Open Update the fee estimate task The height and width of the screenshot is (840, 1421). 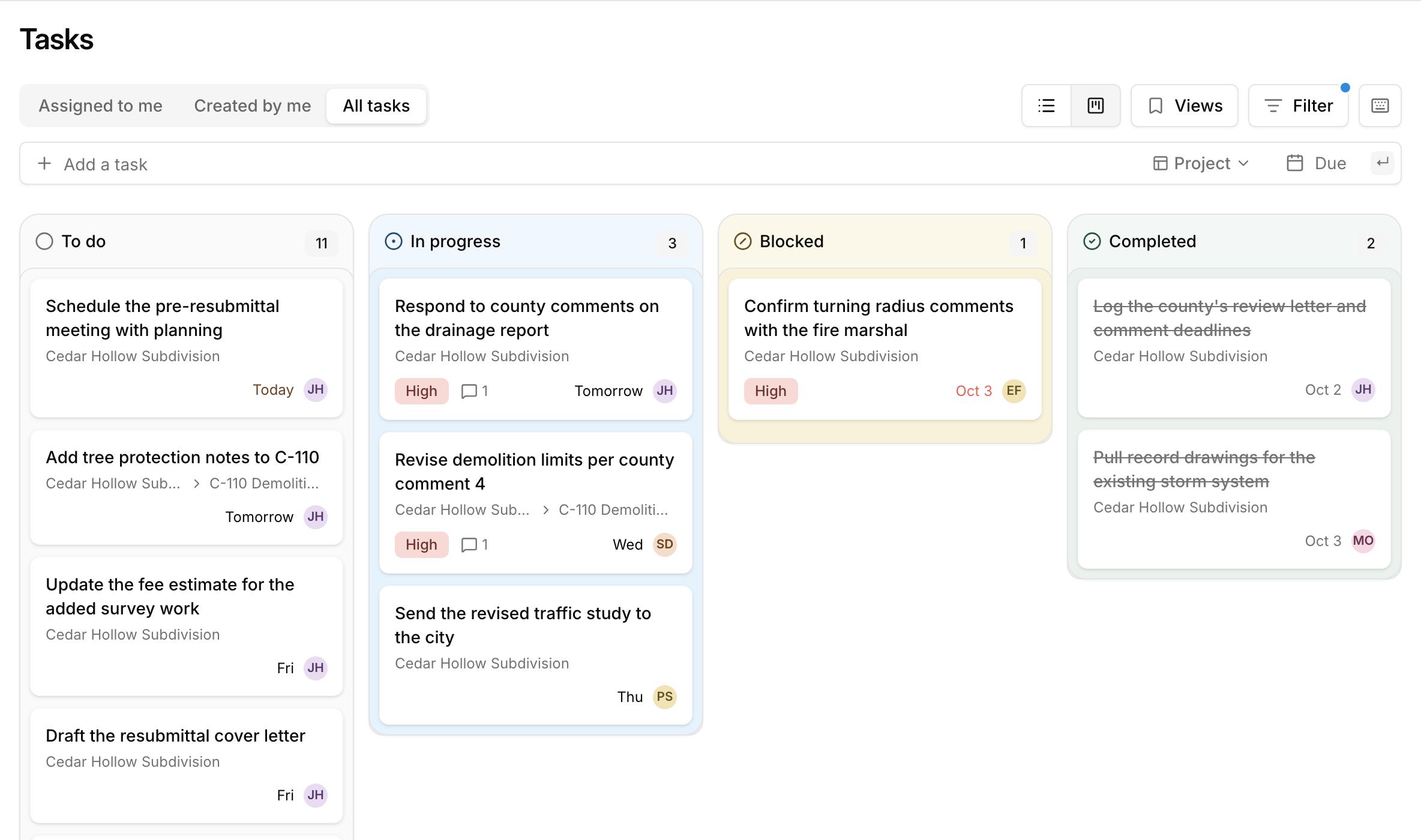point(187,626)
